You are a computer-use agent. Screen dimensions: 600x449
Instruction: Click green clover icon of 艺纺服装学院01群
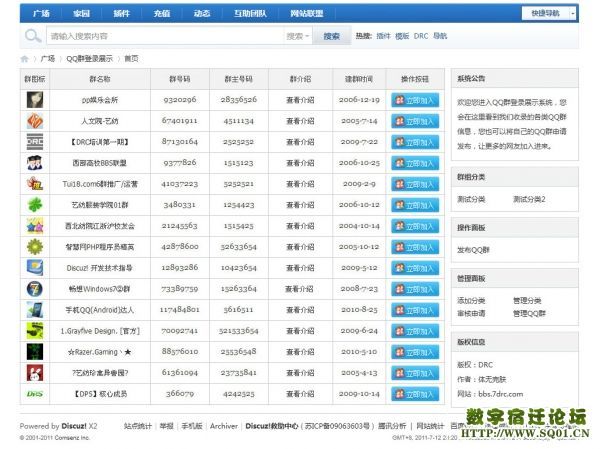[35, 205]
